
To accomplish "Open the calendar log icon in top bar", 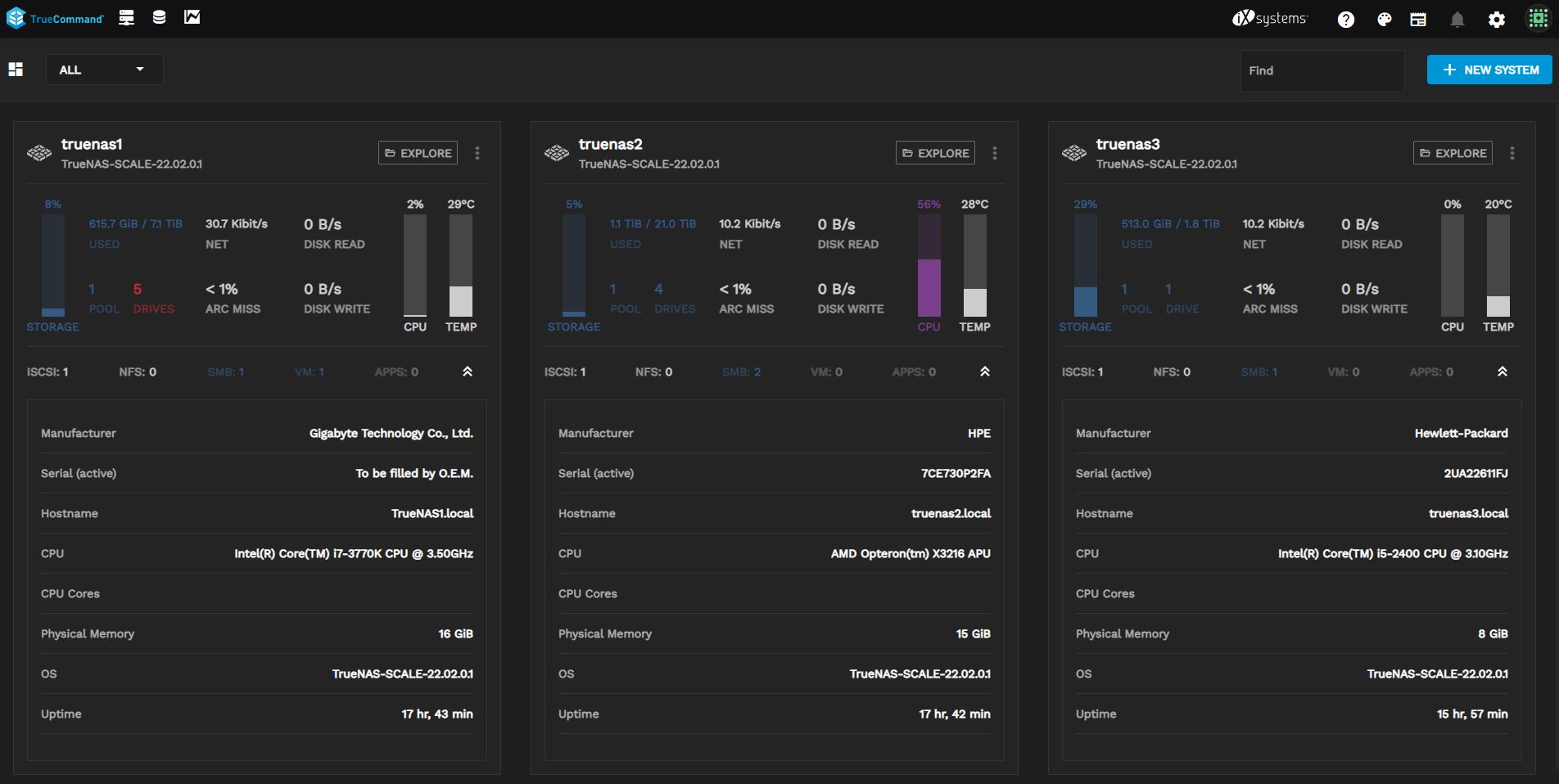I will [x=1418, y=19].
